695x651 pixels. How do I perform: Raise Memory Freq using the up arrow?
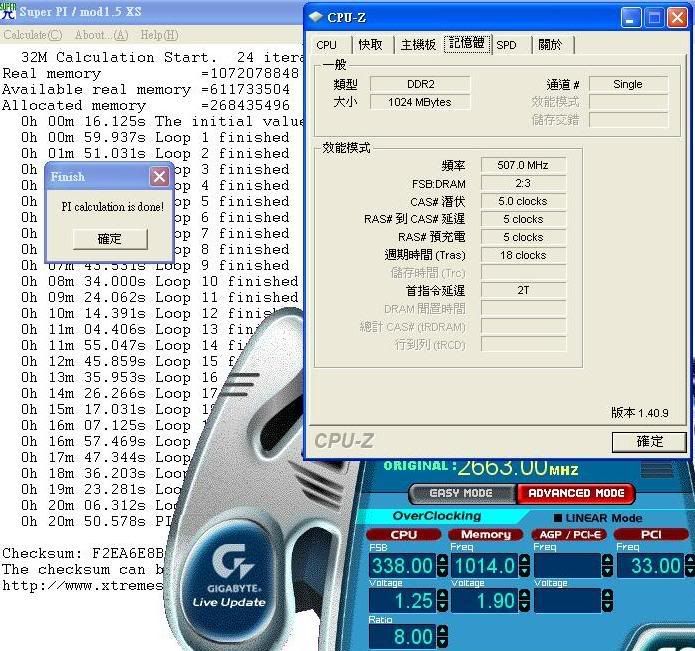524,560
